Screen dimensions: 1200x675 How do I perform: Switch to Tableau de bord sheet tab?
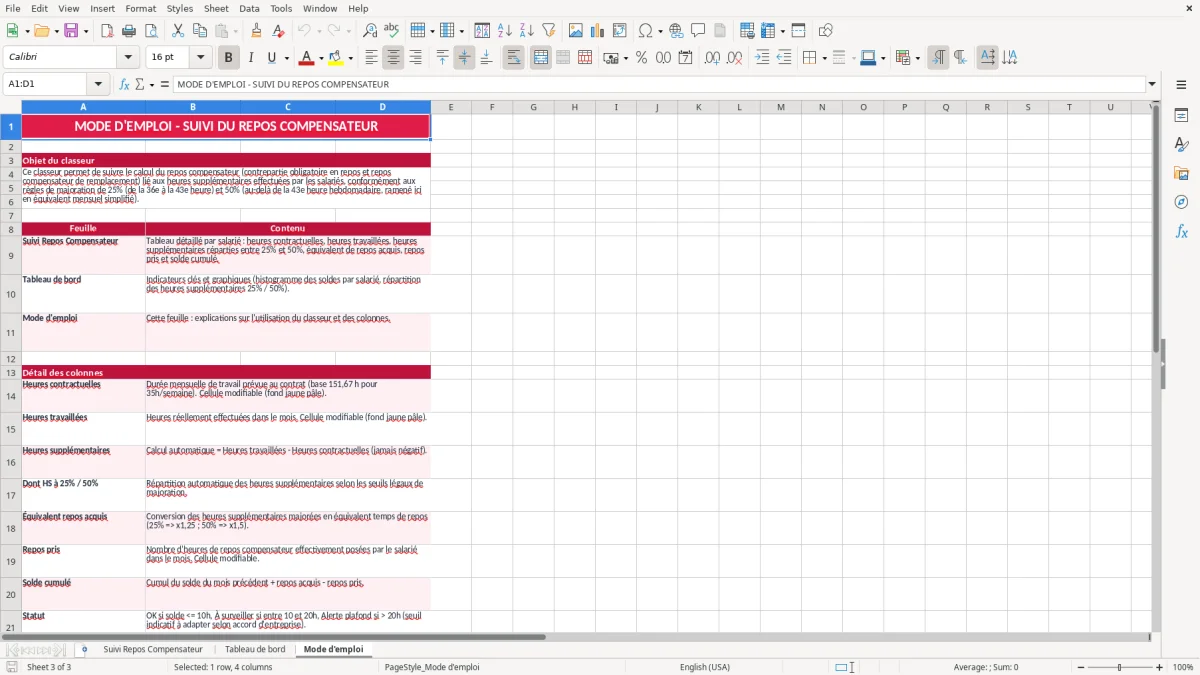255,649
